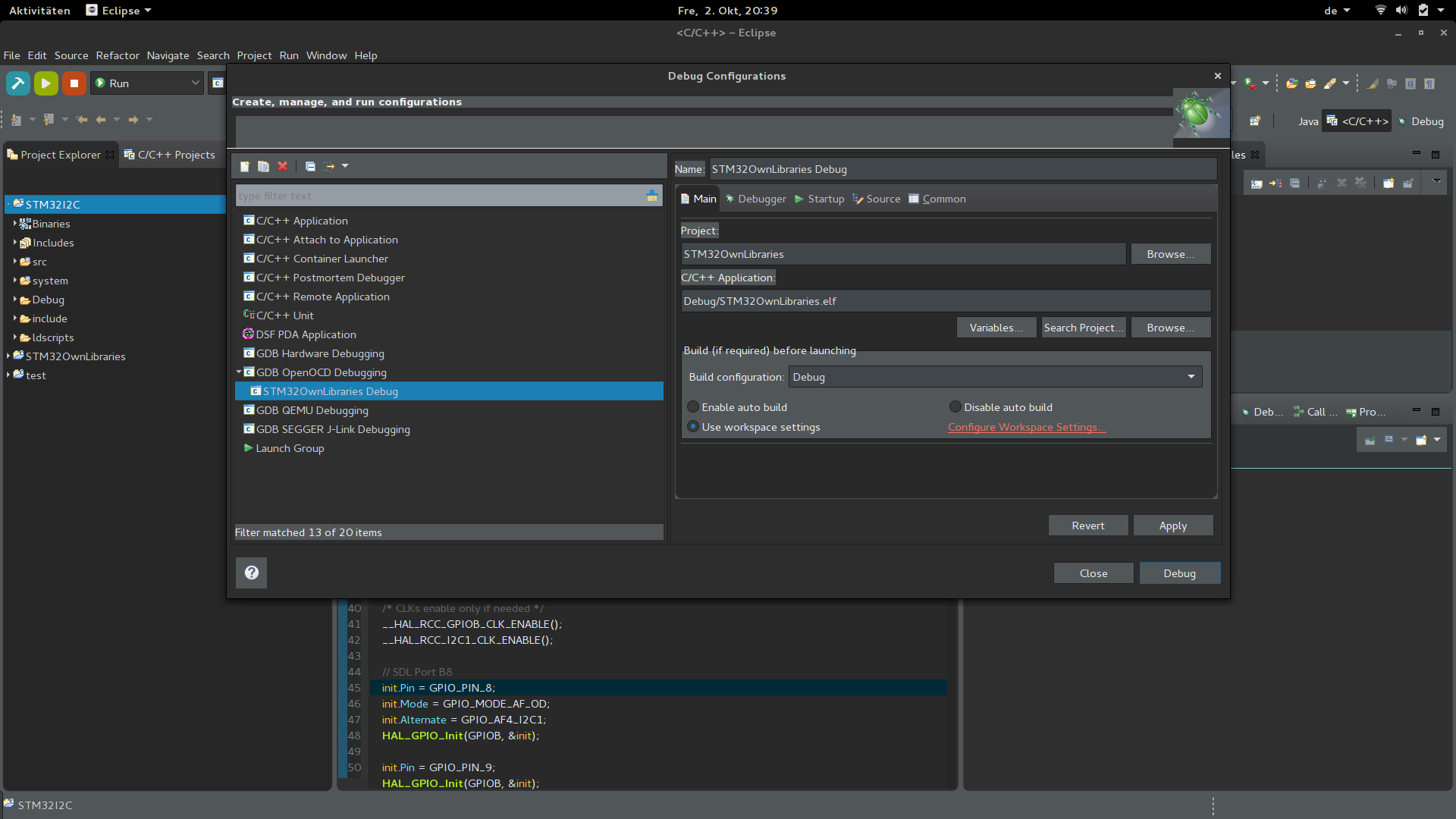
Task: Click the green Run launch button
Action: pyautogui.click(x=45, y=83)
